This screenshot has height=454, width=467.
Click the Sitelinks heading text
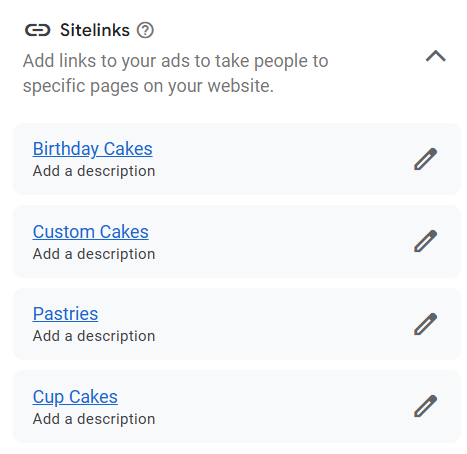click(95, 30)
